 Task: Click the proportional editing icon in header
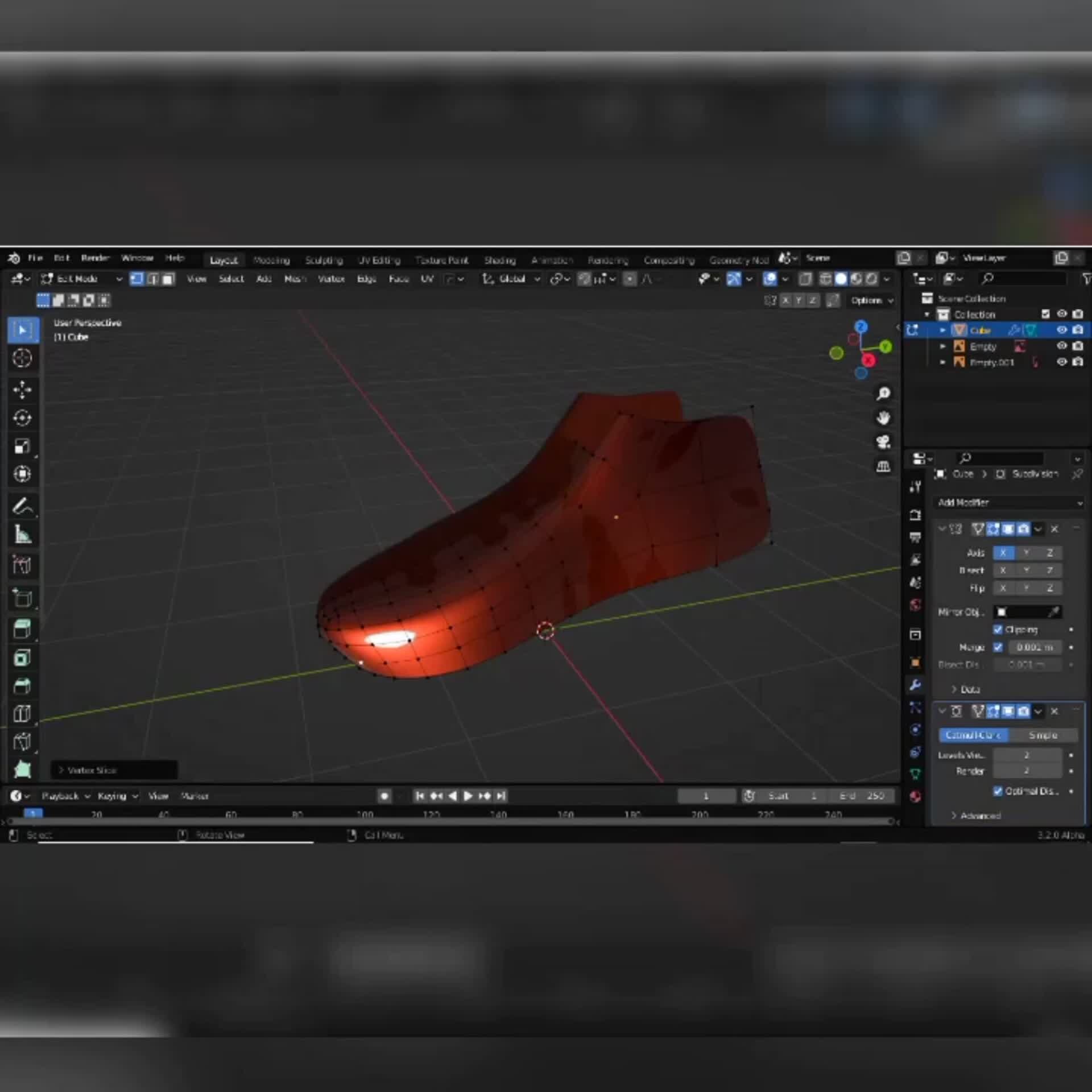click(630, 279)
